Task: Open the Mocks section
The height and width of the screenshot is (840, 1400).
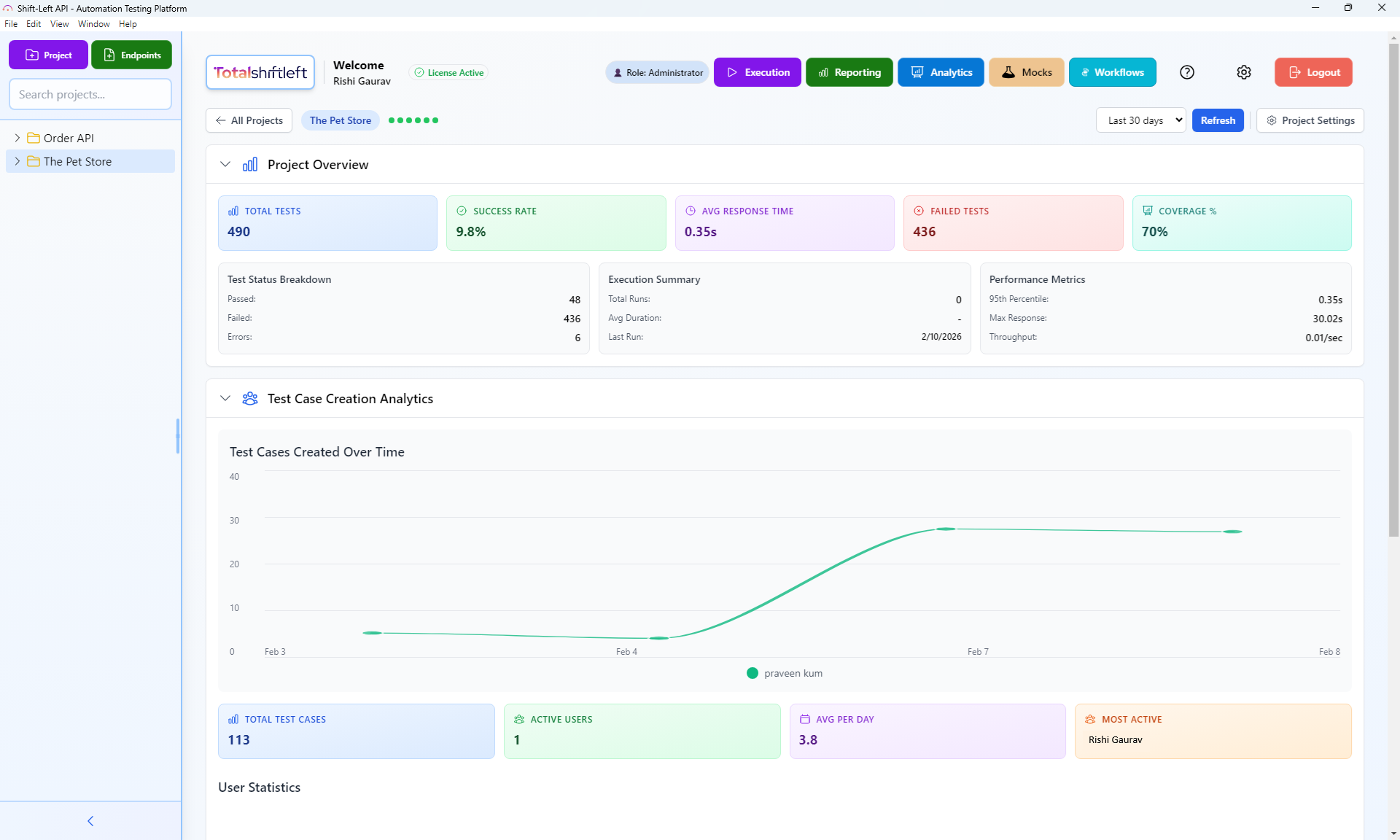Action: (x=1026, y=72)
